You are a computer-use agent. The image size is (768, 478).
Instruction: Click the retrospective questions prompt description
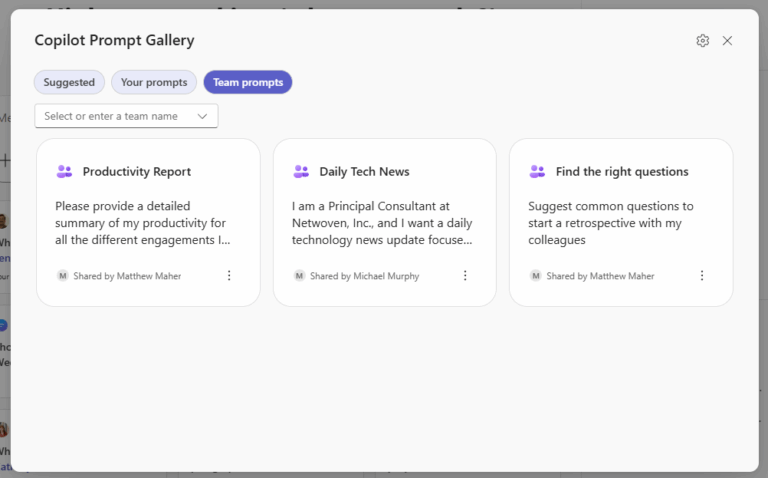(x=611, y=223)
